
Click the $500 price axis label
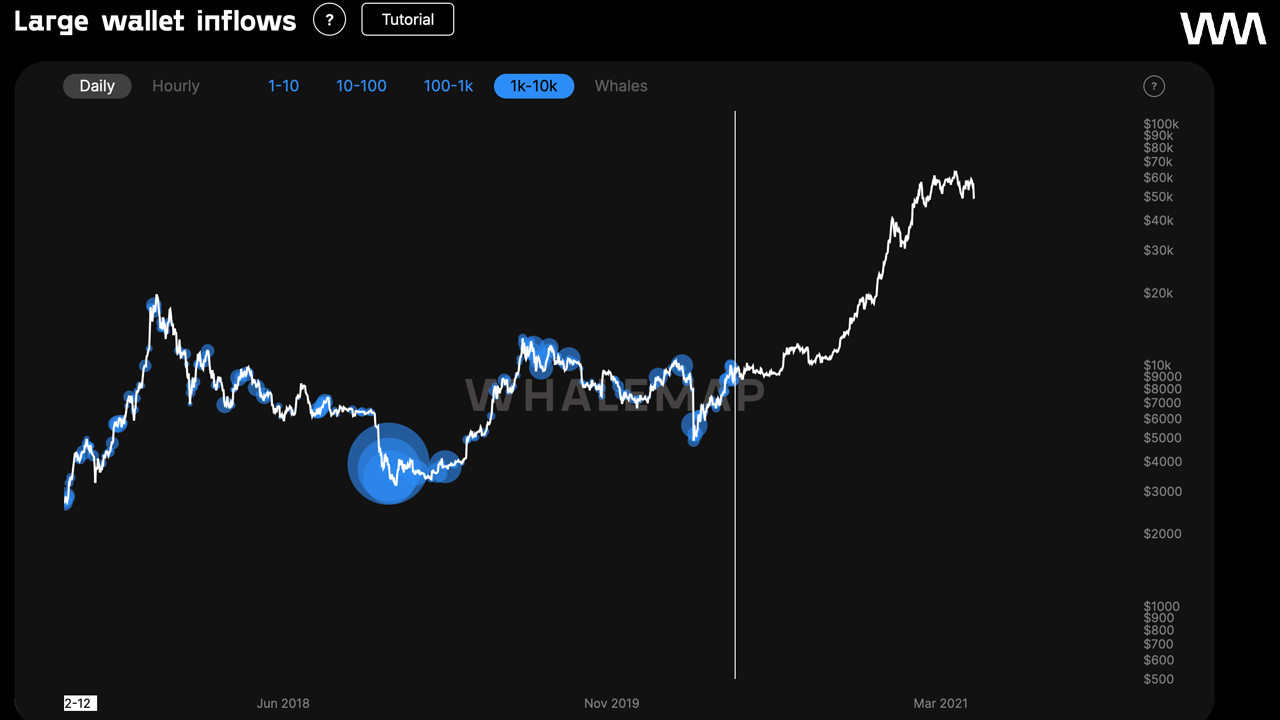point(1159,680)
